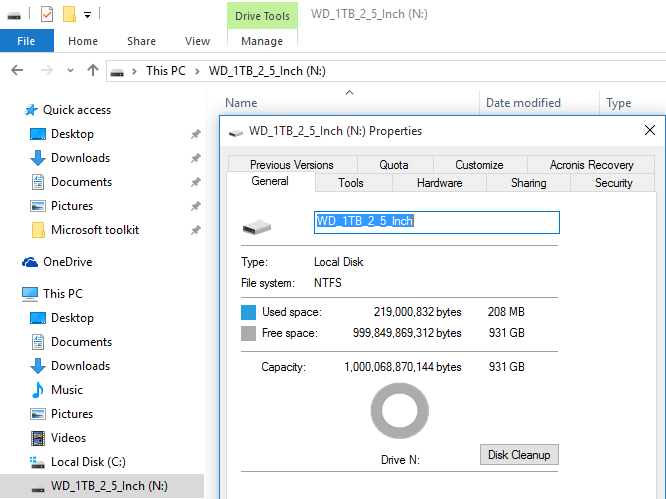Switch to Acronis Recovery tab
The image size is (666, 499).
(591, 164)
